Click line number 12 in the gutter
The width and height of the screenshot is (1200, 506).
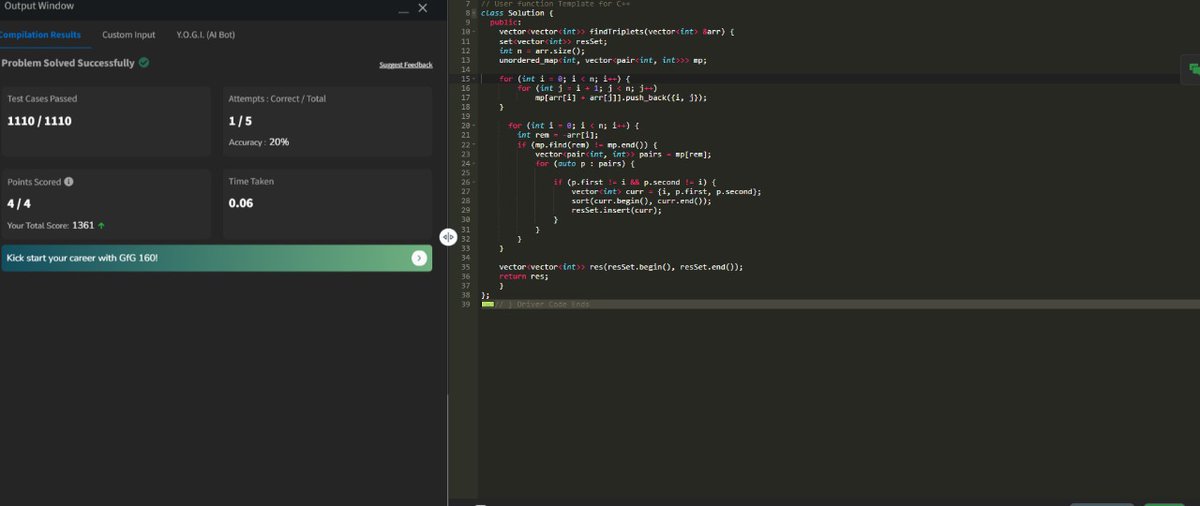466,51
